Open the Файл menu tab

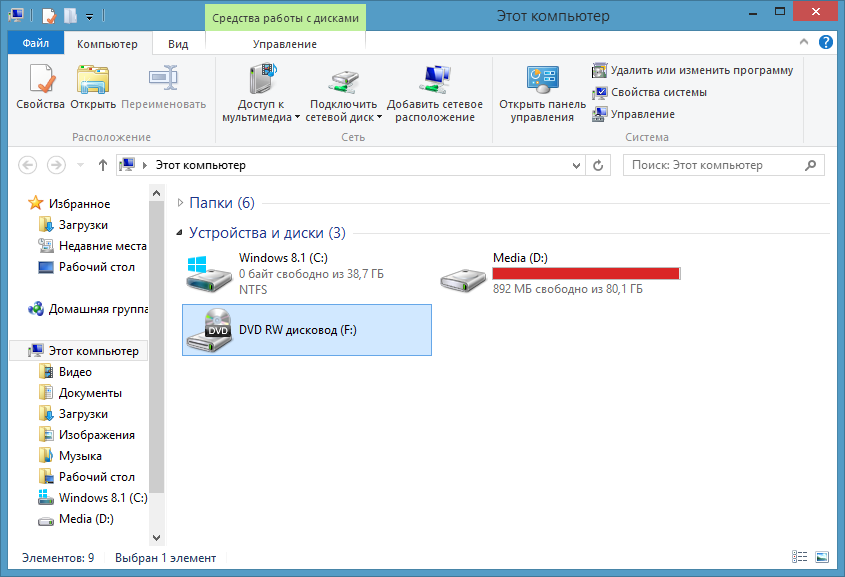(36, 43)
